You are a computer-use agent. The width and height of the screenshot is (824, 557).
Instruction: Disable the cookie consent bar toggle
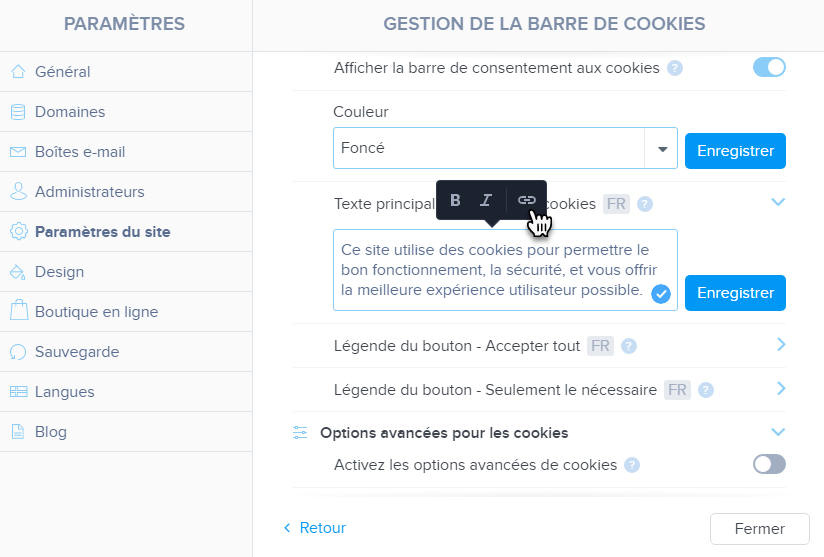[x=769, y=68]
